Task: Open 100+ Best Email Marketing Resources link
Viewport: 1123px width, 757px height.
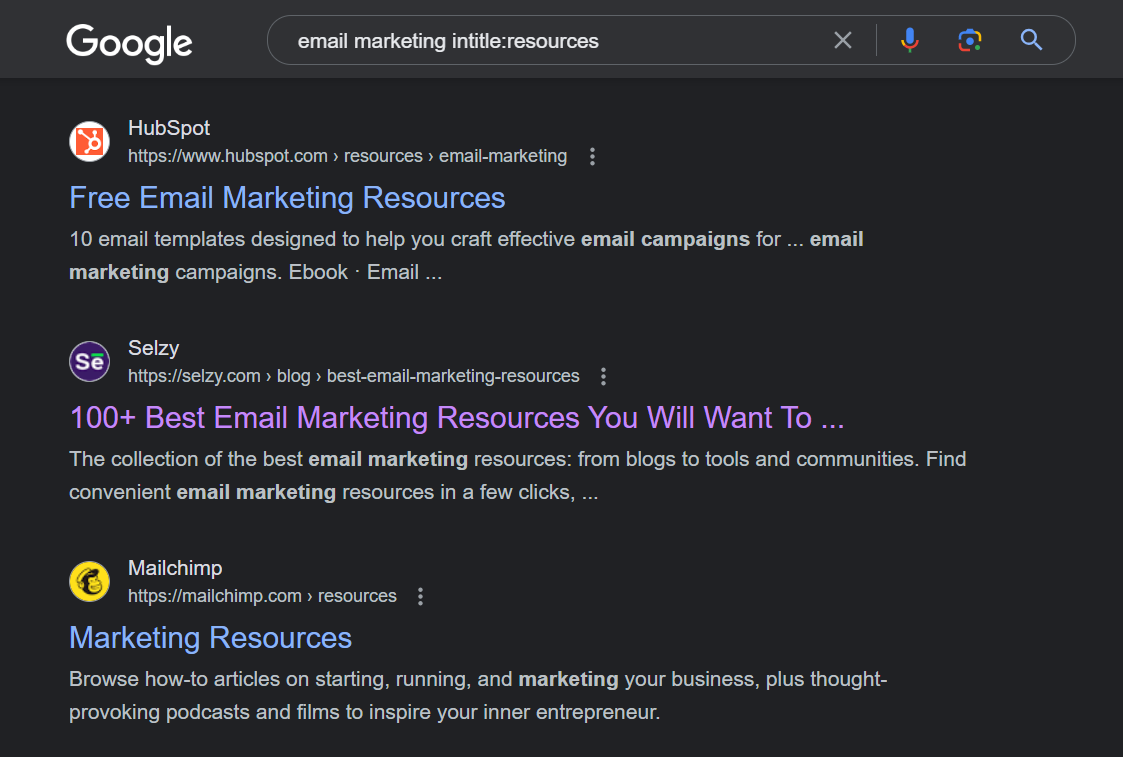Action: pyautogui.click(x=457, y=418)
